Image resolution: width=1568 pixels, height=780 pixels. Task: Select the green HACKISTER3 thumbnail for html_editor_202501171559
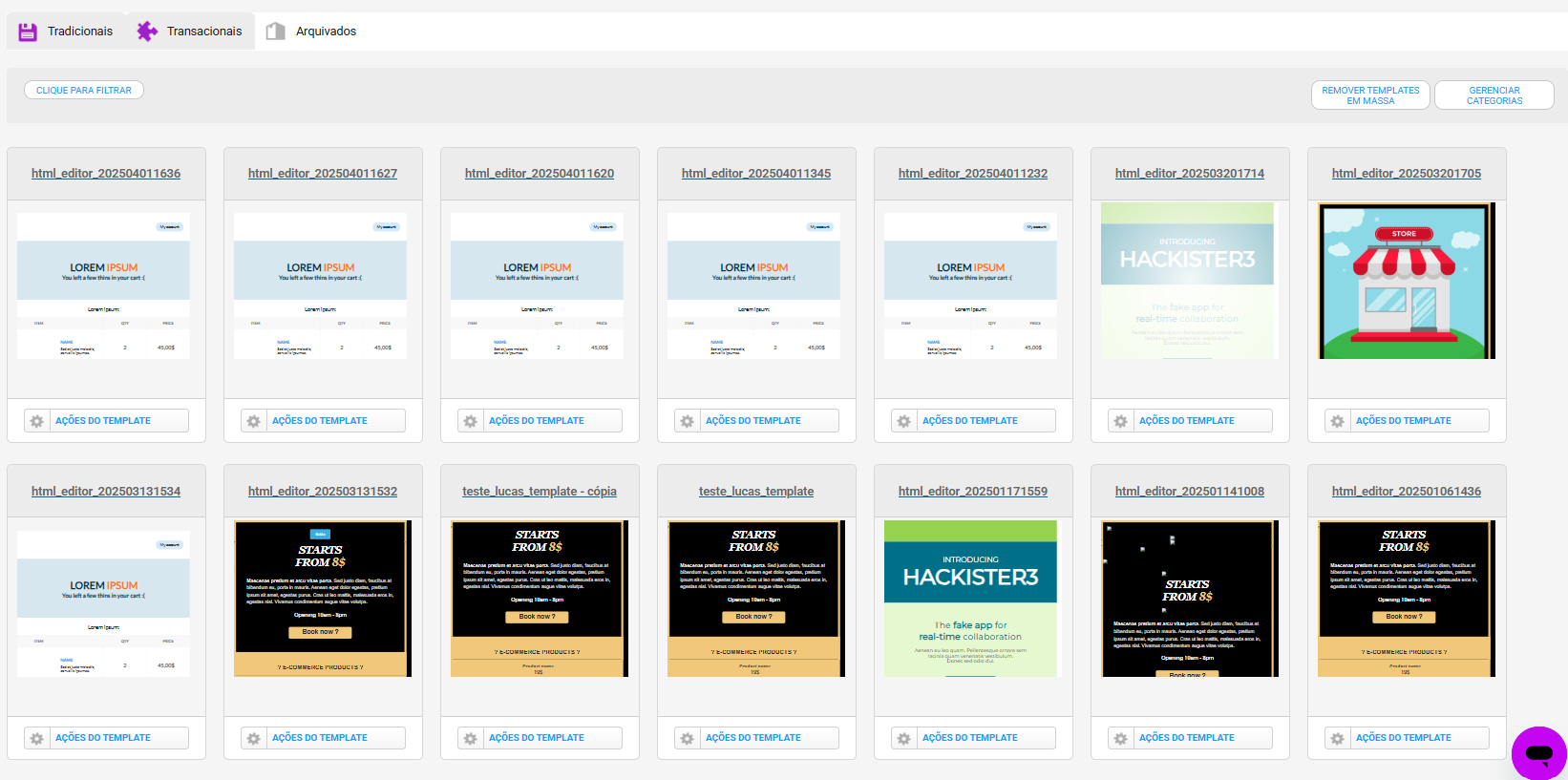(970, 599)
